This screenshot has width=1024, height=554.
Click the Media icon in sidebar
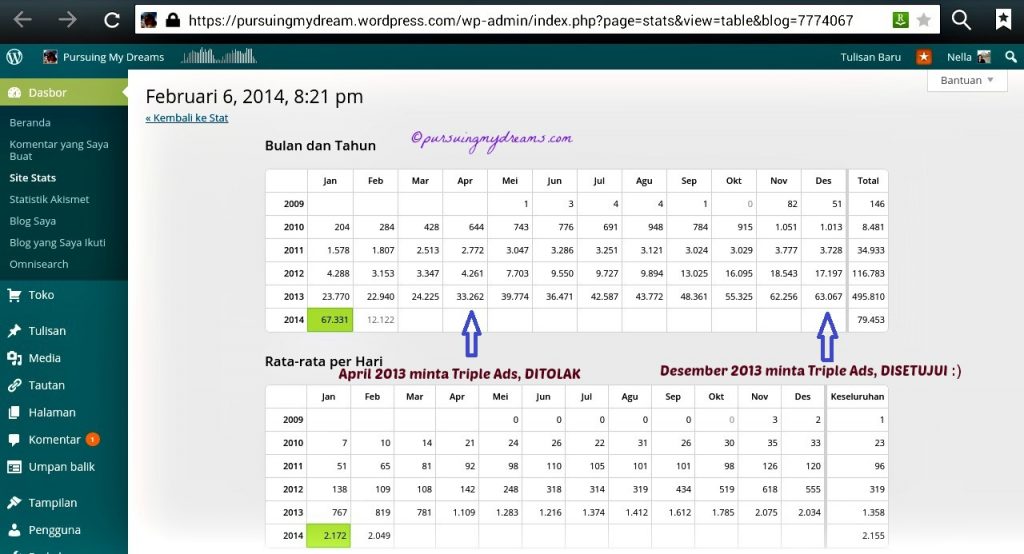point(14,358)
